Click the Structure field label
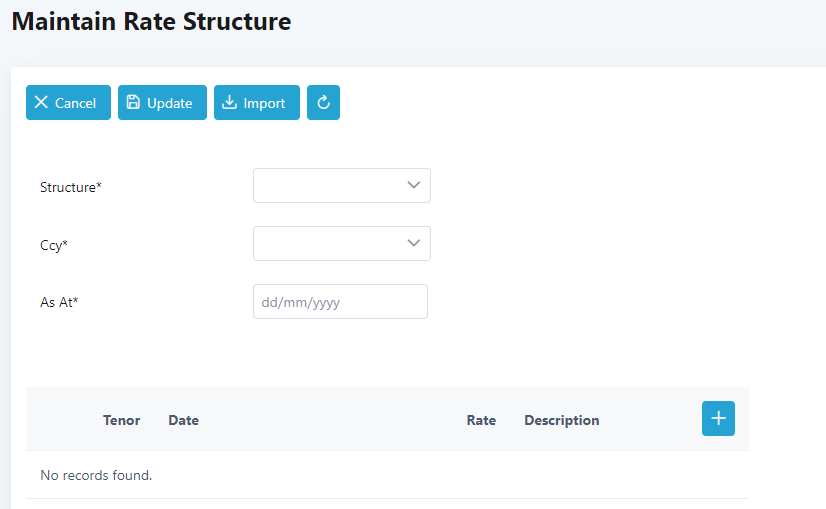 (71, 187)
